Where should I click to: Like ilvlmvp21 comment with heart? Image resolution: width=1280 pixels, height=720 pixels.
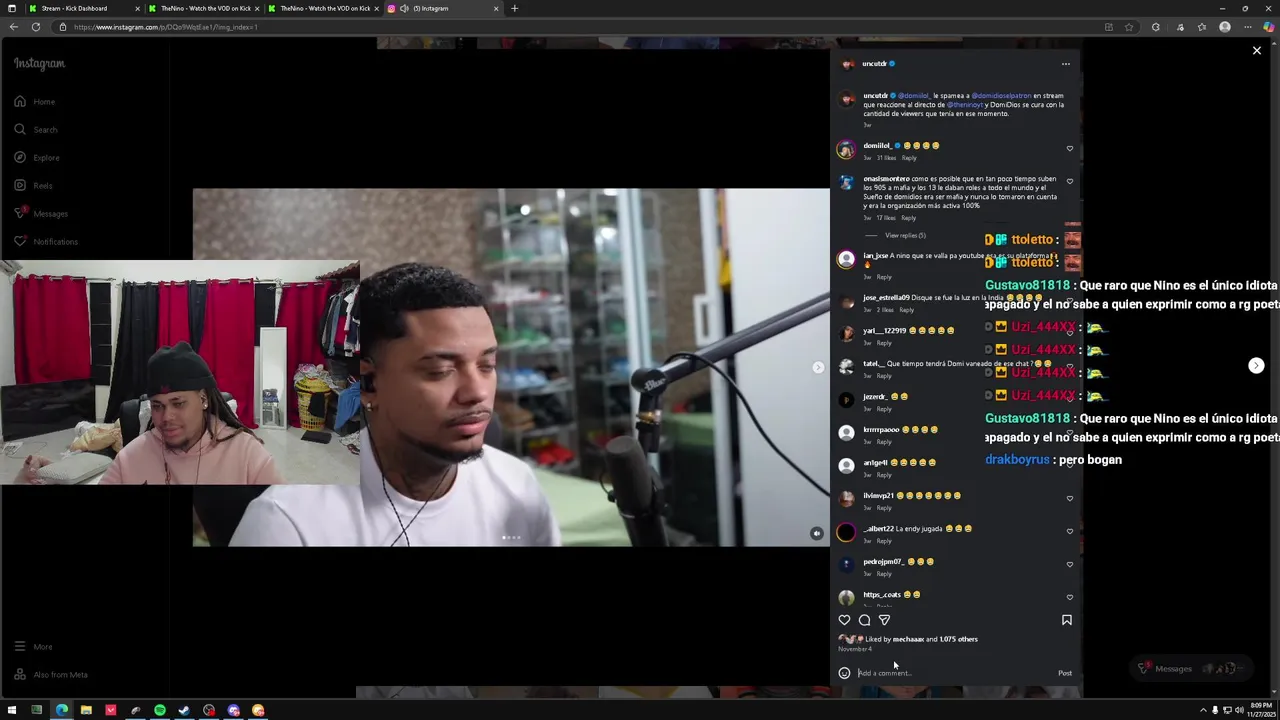1069,498
